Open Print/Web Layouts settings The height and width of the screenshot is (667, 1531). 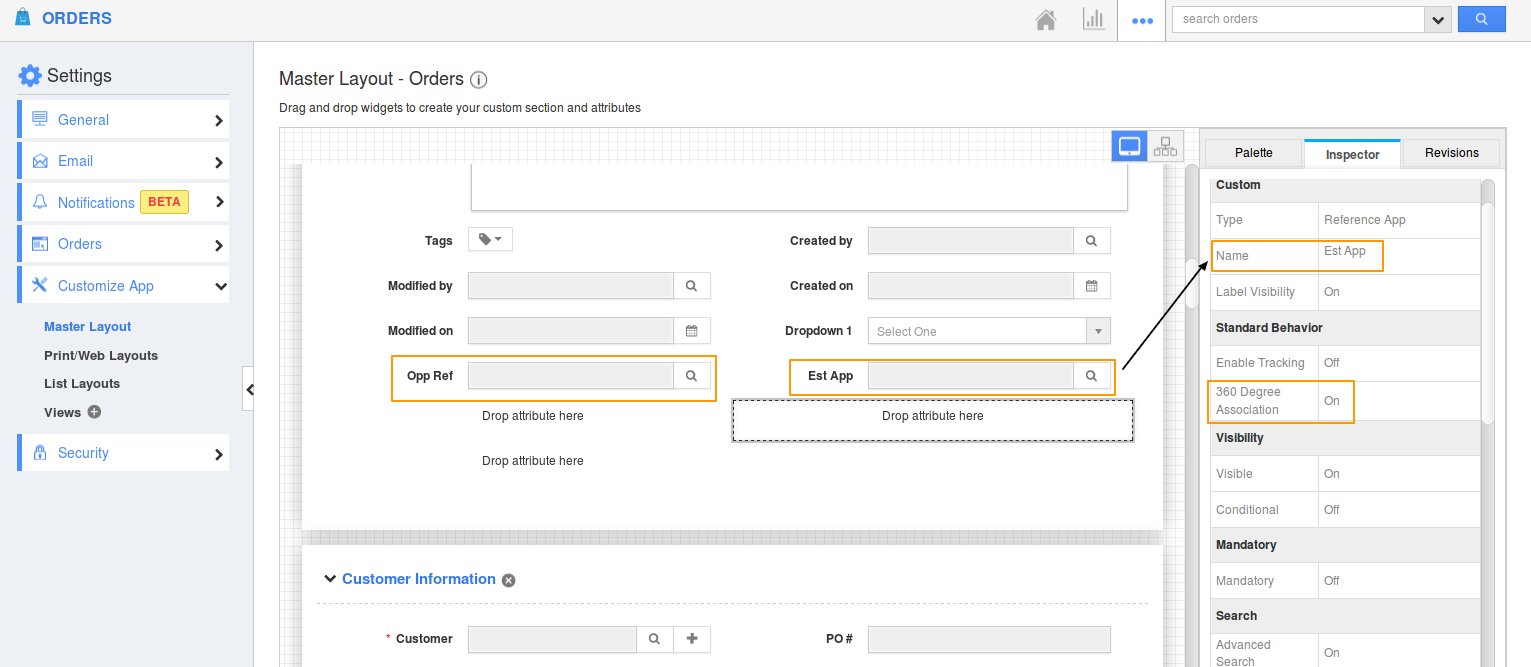click(x=101, y=356)
